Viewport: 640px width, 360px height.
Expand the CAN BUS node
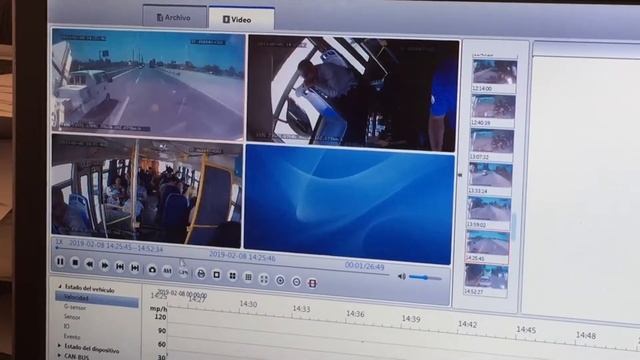60,355
